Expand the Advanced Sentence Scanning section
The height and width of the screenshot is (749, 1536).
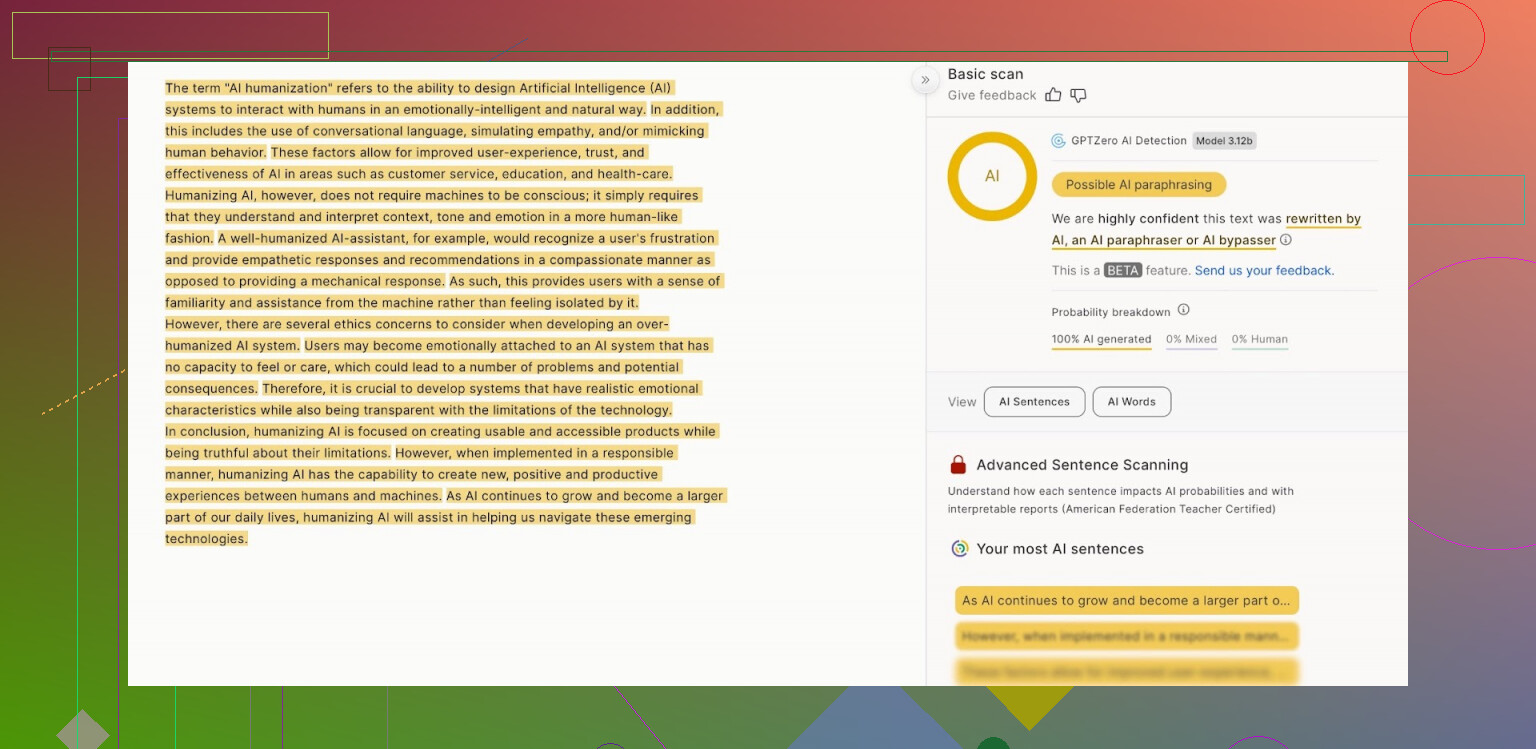pos(1082,465)
